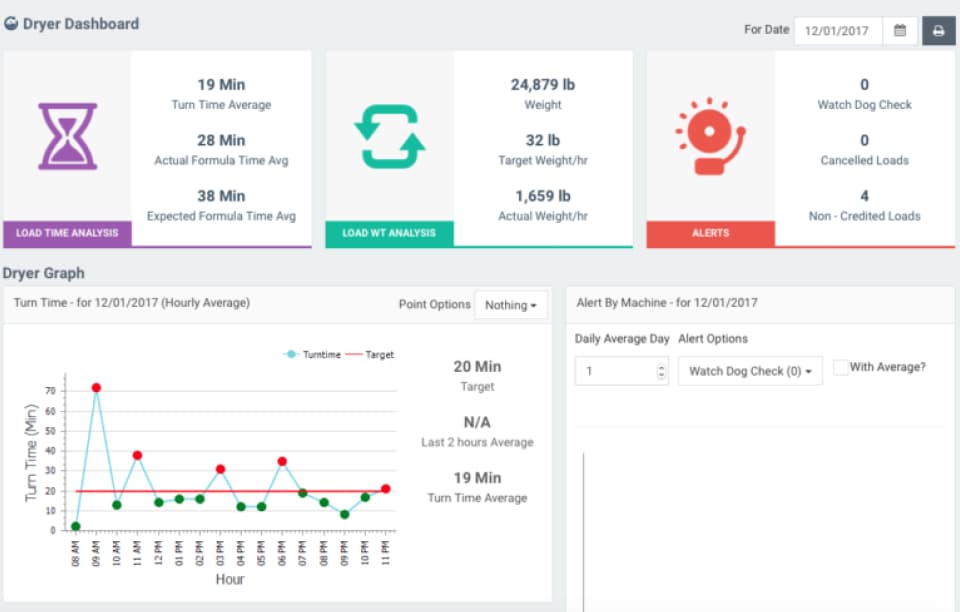Click the 1,659 lb Actual Weight/hr value
Image resolution: width=960 pixels, height=612 pixels.
coord(543,196)
